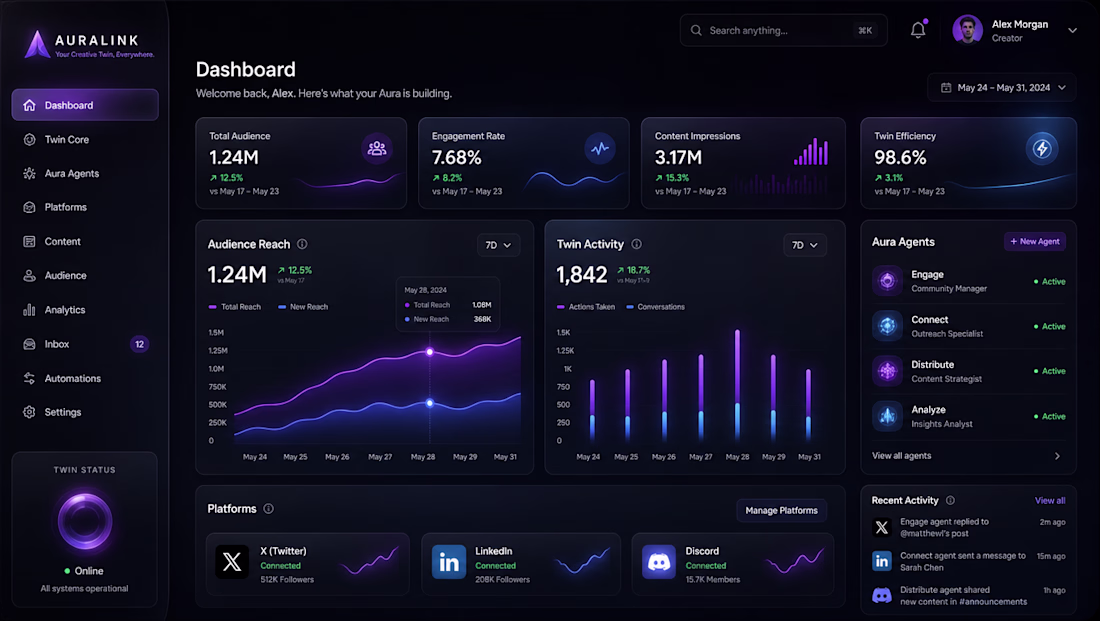Open the Dashboard sidebar item

[x=85, y=105]
